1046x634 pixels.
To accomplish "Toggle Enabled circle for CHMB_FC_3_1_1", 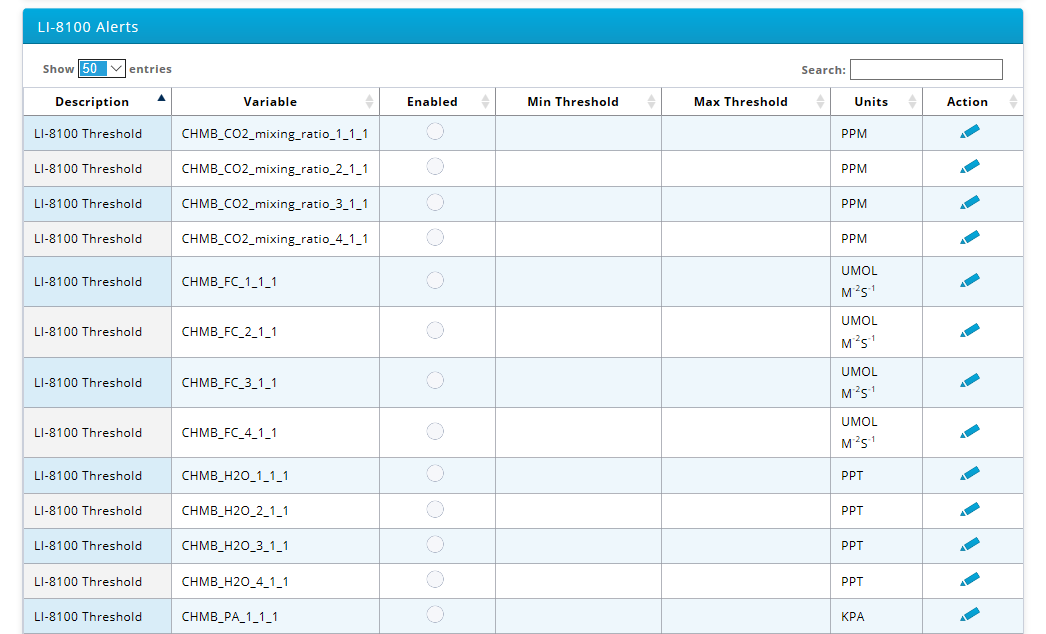I will tap(435, 380).
